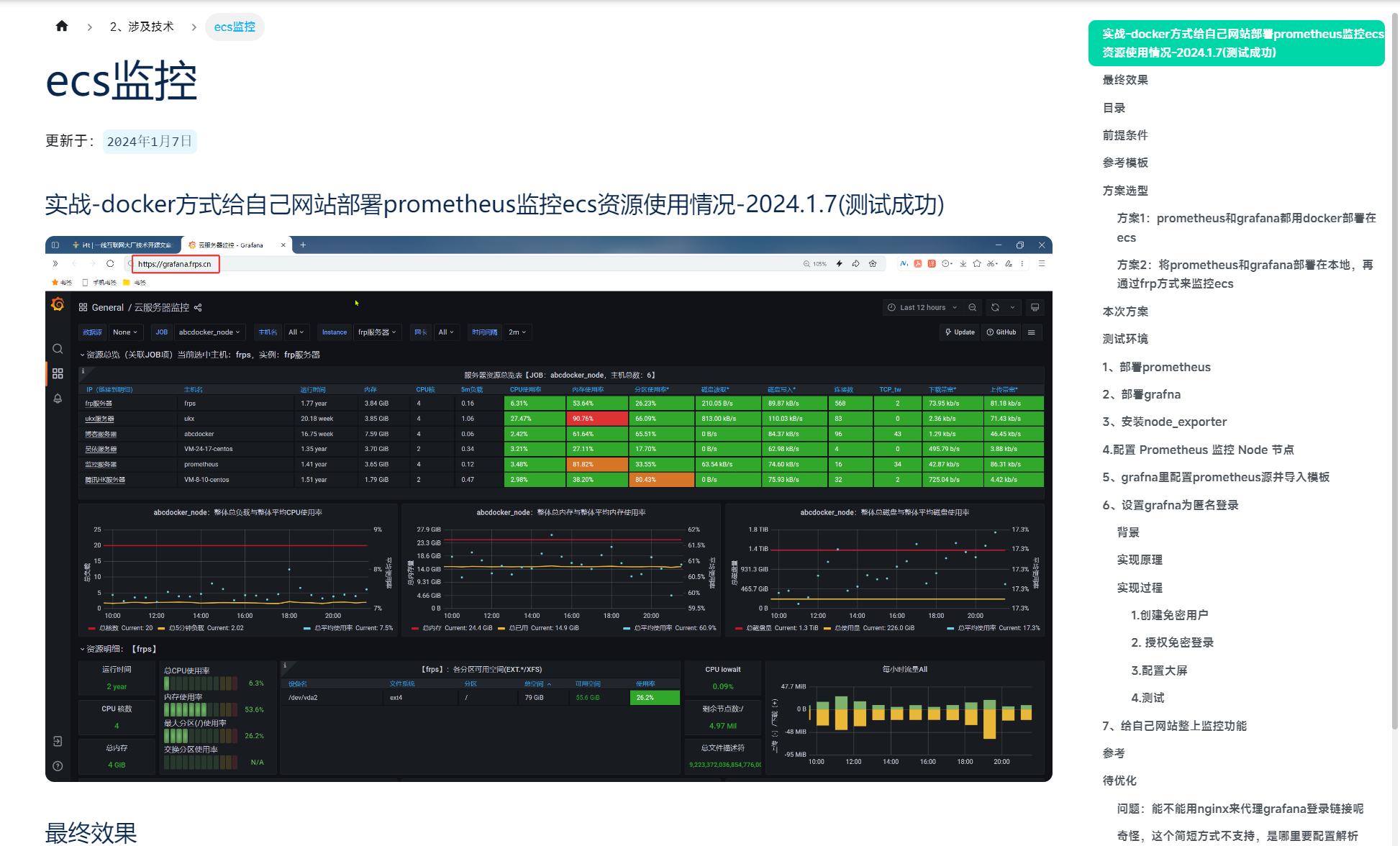Viewport: 1400px width, 846px height.
Task: Click the bookmark star icon in address bar
Action: (873, 264)
